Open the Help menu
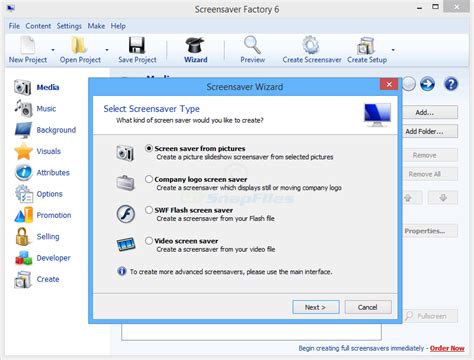Screen dimensions: 474x360 click(118, 26)
